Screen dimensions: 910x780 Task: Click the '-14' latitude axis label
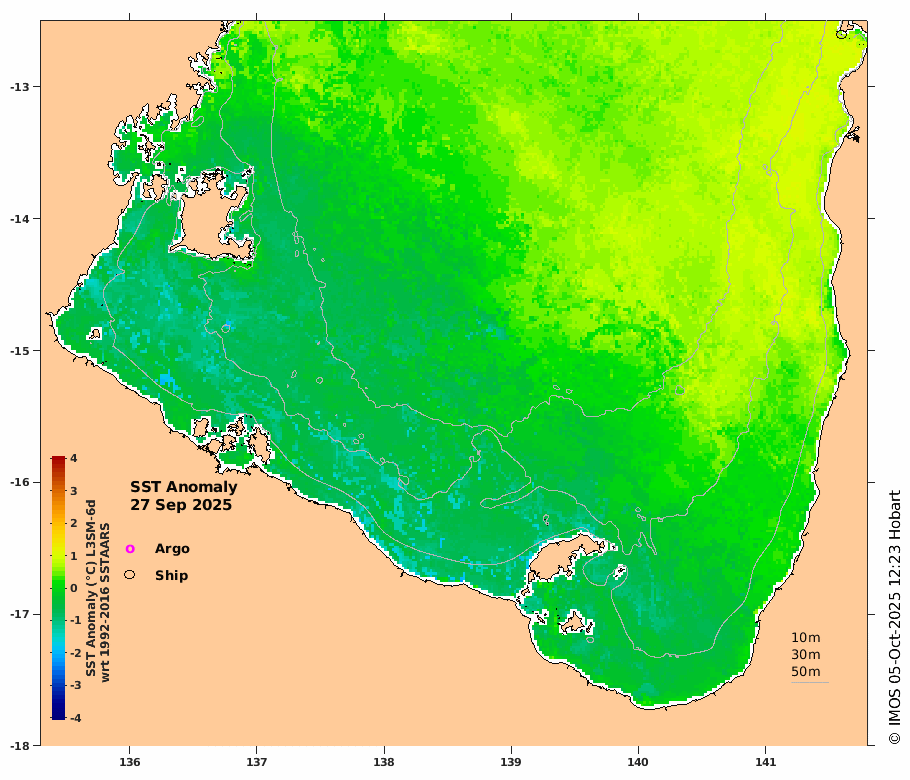18,219
